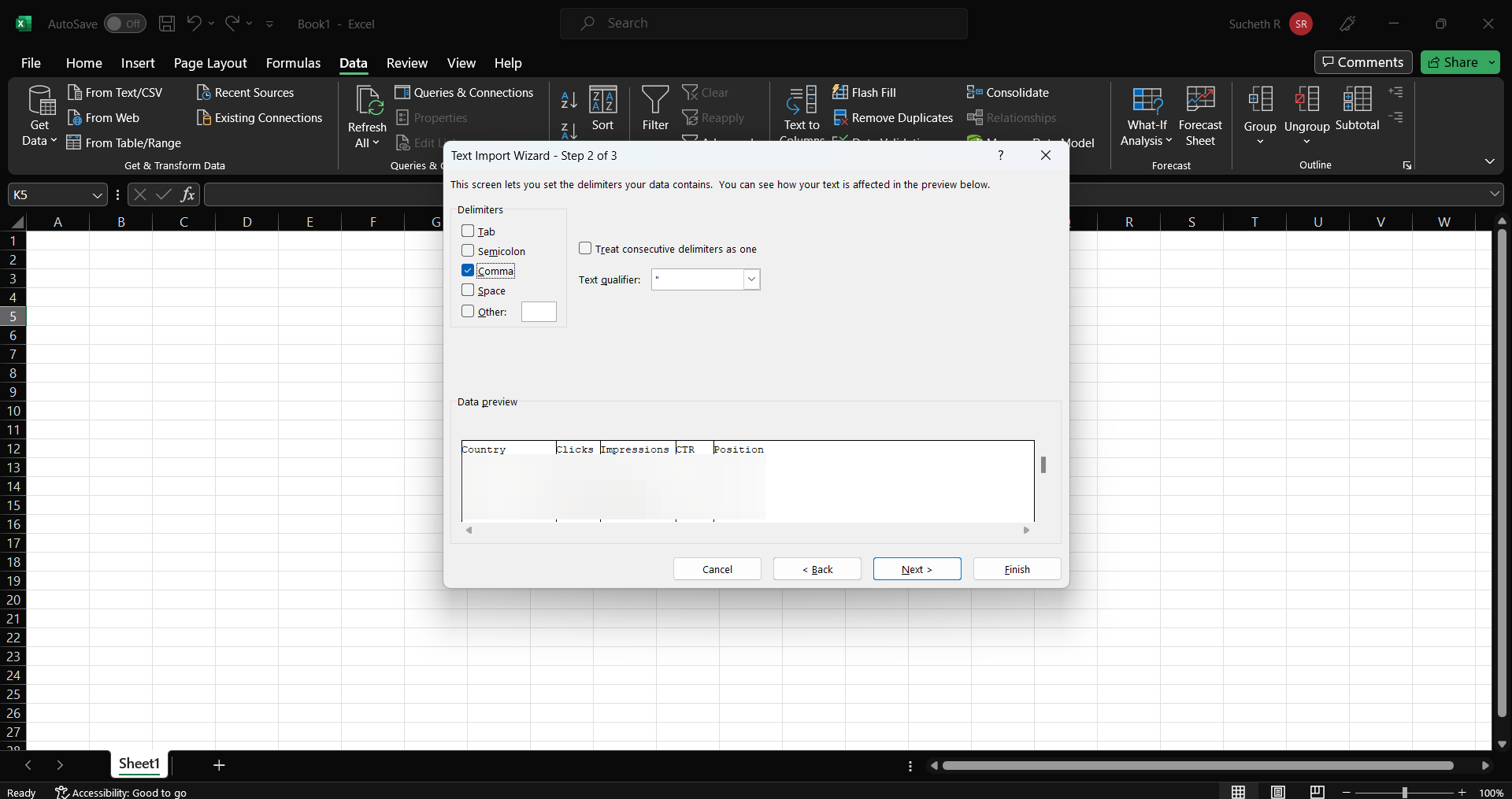Select the Forecast Sheet tool
Image resolution: width=1512 pixels, height=799 pixels.
click(1200, 114)
